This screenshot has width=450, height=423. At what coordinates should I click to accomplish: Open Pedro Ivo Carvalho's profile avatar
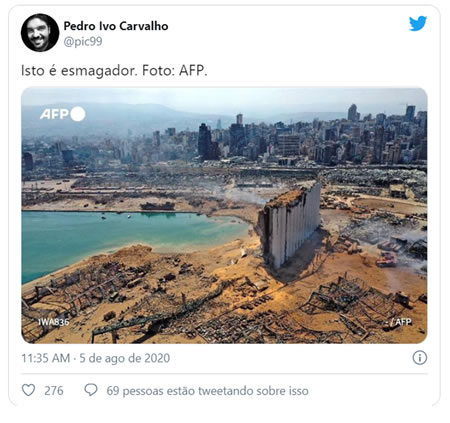(x=40, y=33)
